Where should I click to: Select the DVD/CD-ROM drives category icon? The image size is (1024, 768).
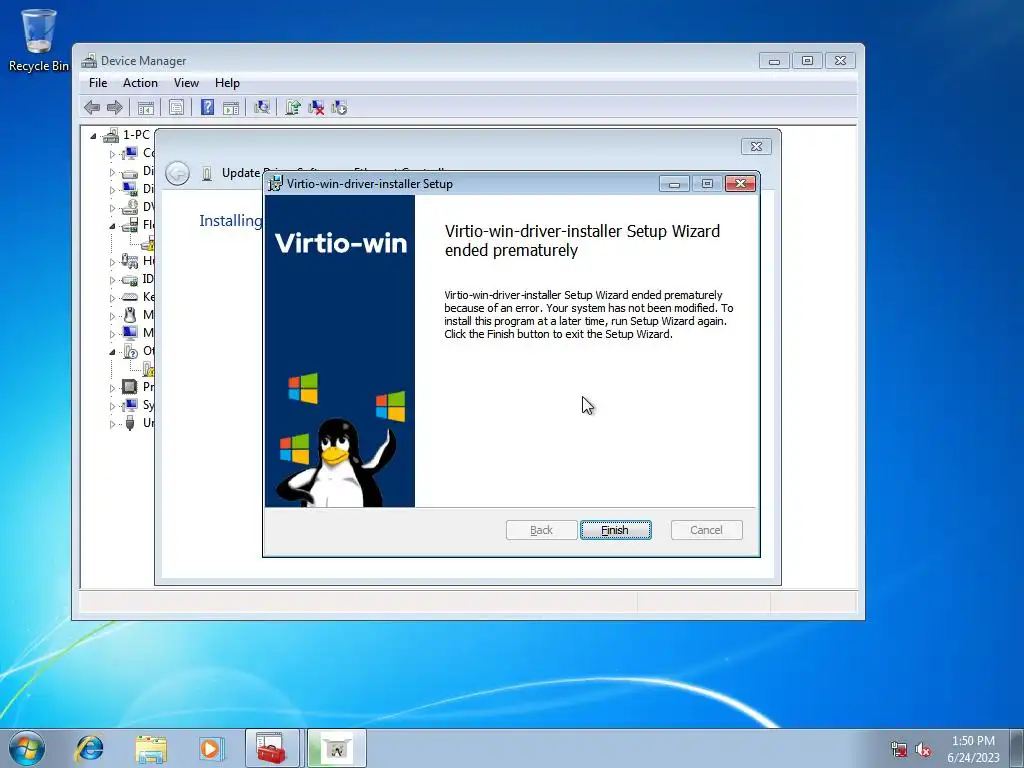(x=130, y=207)
